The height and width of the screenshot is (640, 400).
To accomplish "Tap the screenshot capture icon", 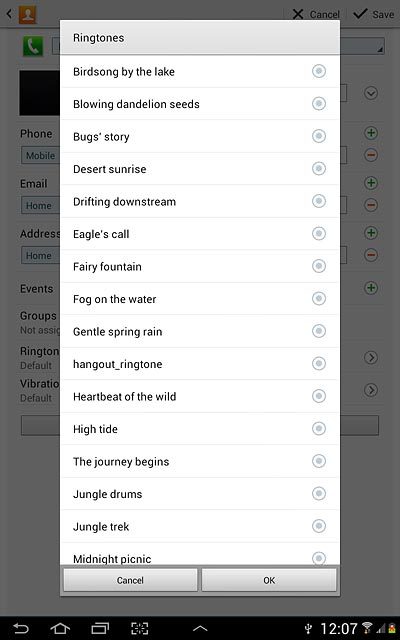I will (x=140, y=628).
